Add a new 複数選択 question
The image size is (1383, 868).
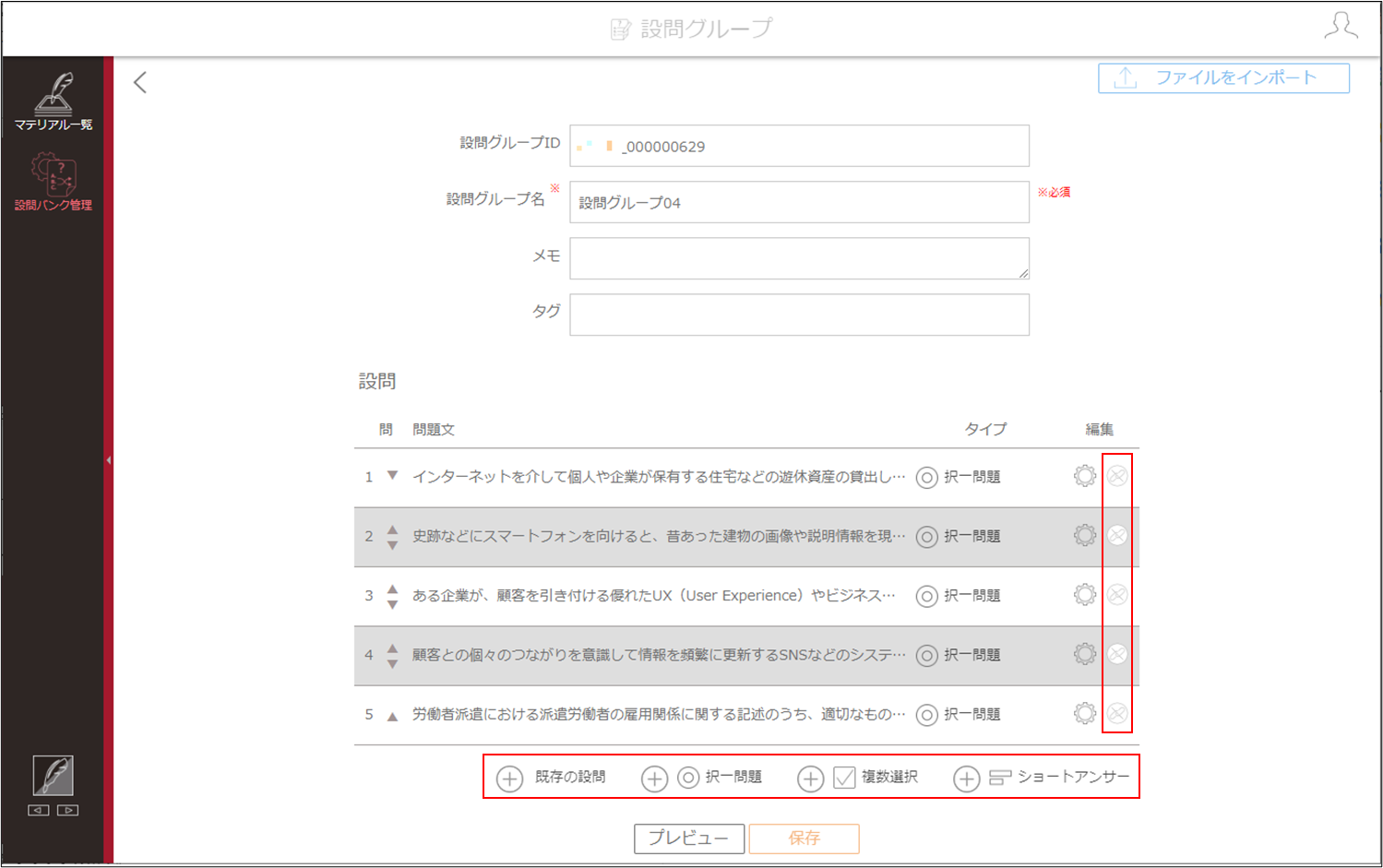pos(858,778)
